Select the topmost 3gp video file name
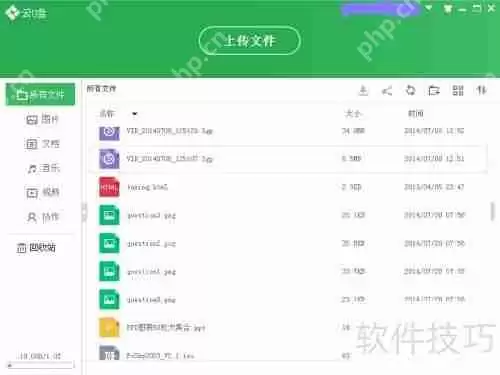This screenshot has height=375, width=500. coord(169,131)
